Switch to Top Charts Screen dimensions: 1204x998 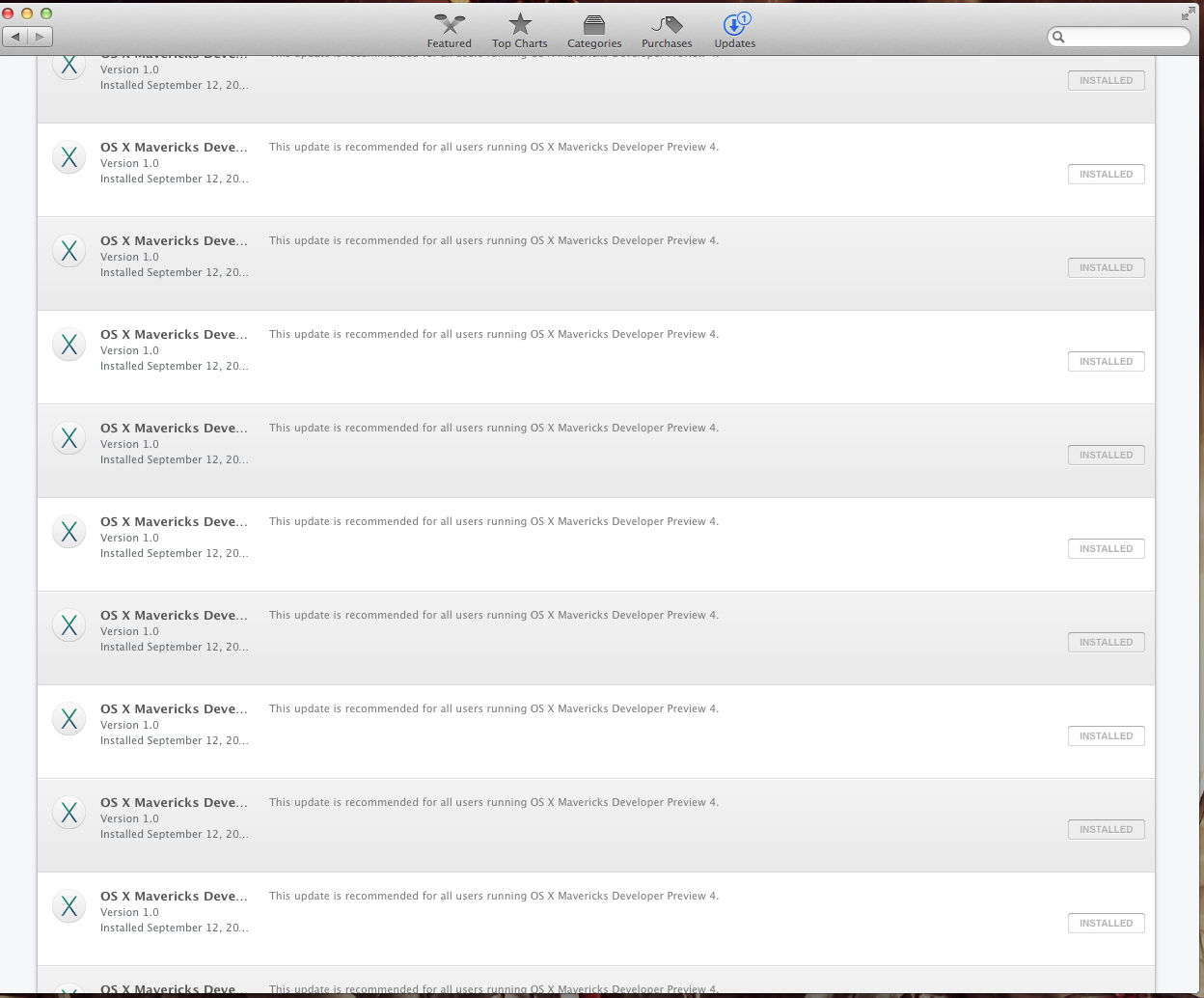pyautogui.click(x=520, y=30)
